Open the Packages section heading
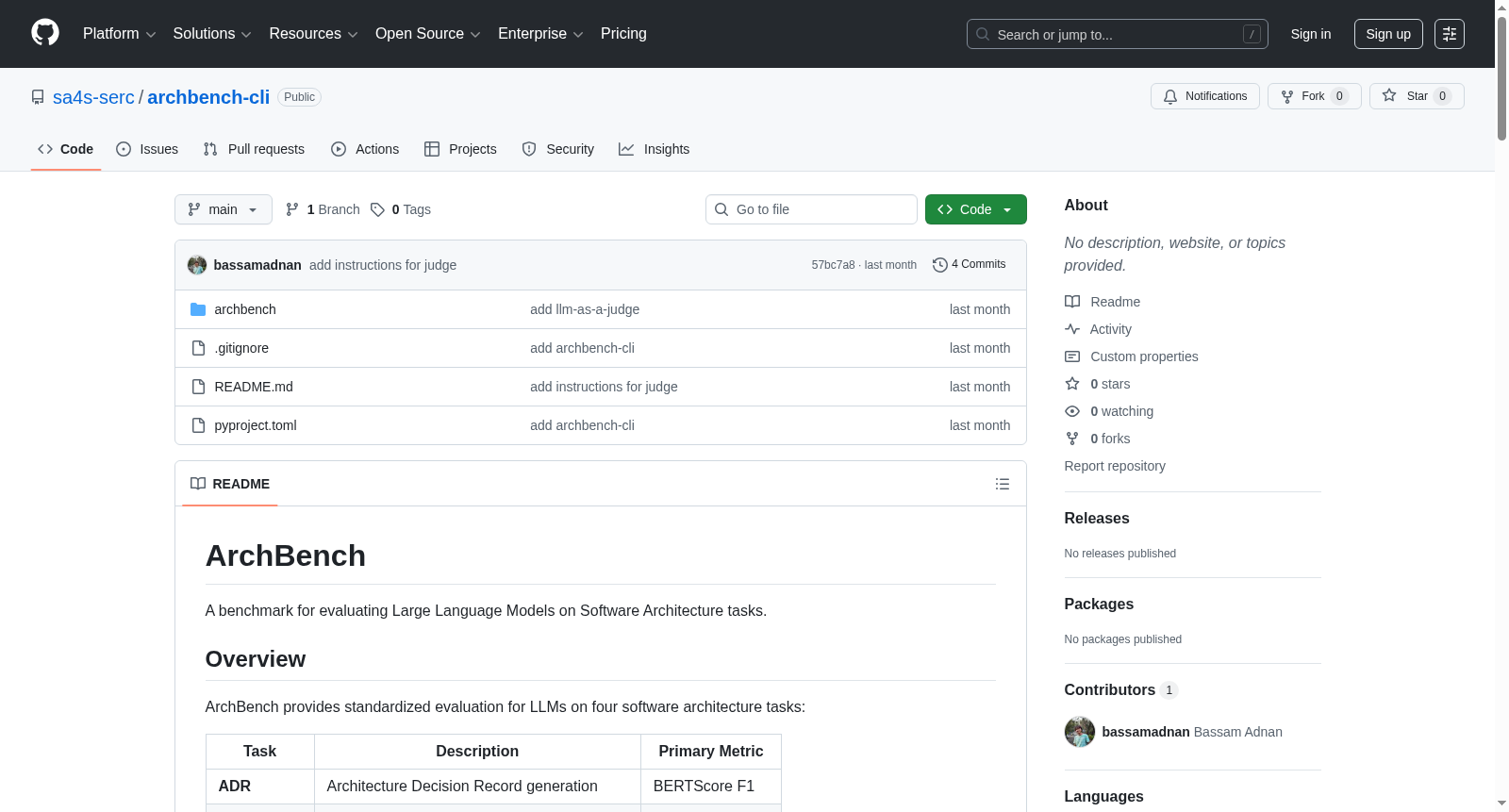 1099,605
